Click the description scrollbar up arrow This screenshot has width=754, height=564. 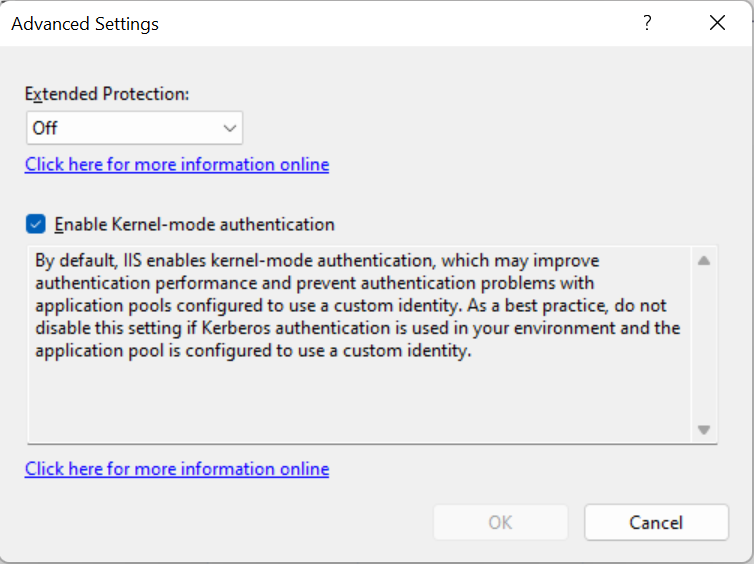click(703, 261)
